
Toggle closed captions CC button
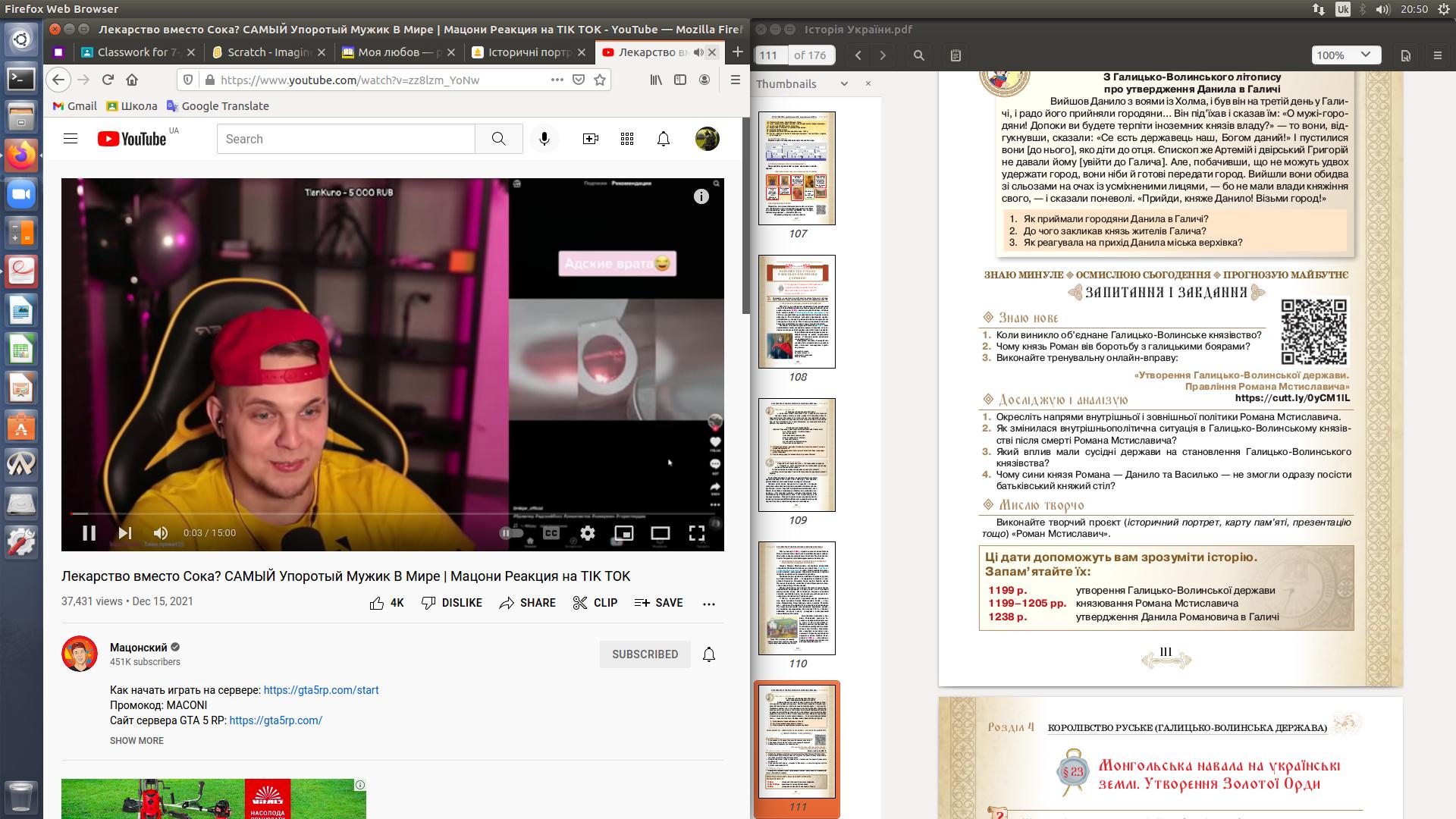coord(551,533)
